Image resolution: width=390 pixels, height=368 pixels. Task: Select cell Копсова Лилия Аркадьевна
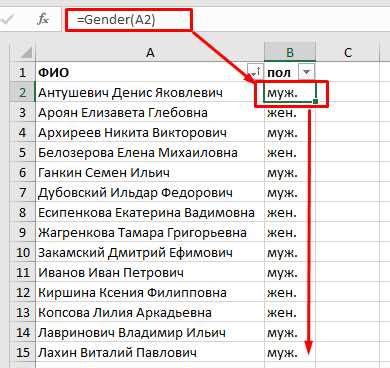150,312
